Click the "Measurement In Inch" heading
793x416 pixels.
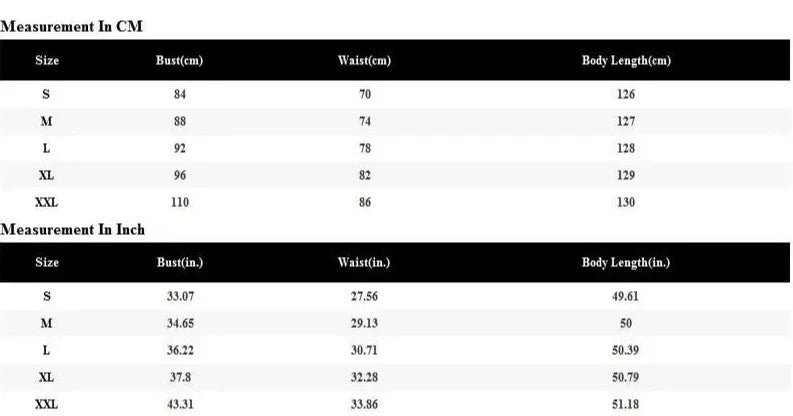click(73, 230)
